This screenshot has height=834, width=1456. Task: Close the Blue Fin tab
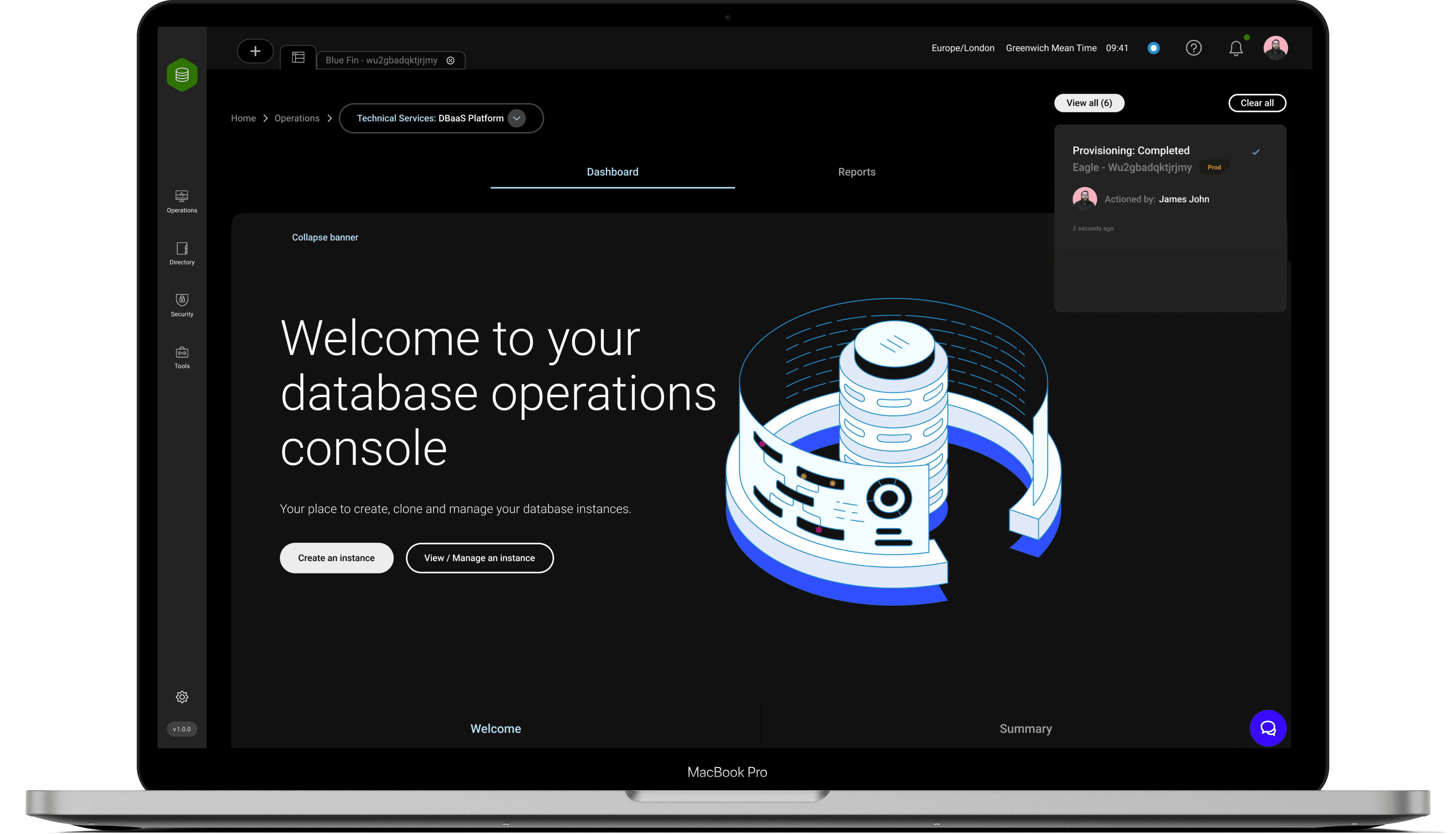450,61
